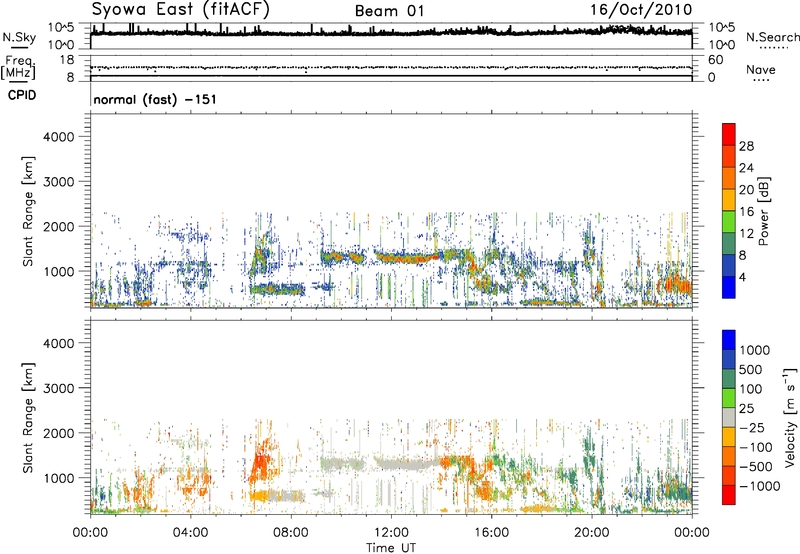Click the "Time UT" axis title
Image resolution: width=800 pixels, height=554 pixels.
click(391, 547)
